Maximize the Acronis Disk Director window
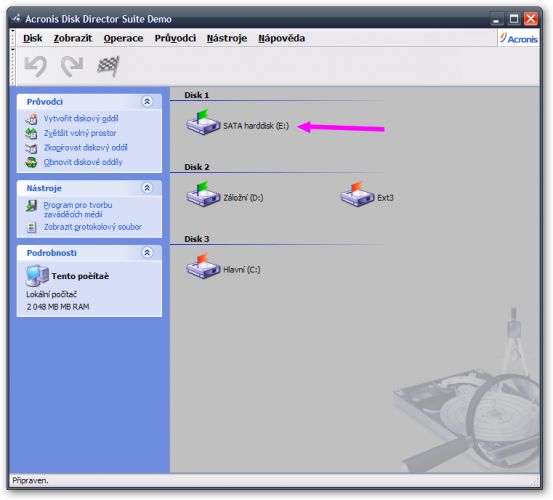Screen dimensions: 553x500 pos(514,19)
